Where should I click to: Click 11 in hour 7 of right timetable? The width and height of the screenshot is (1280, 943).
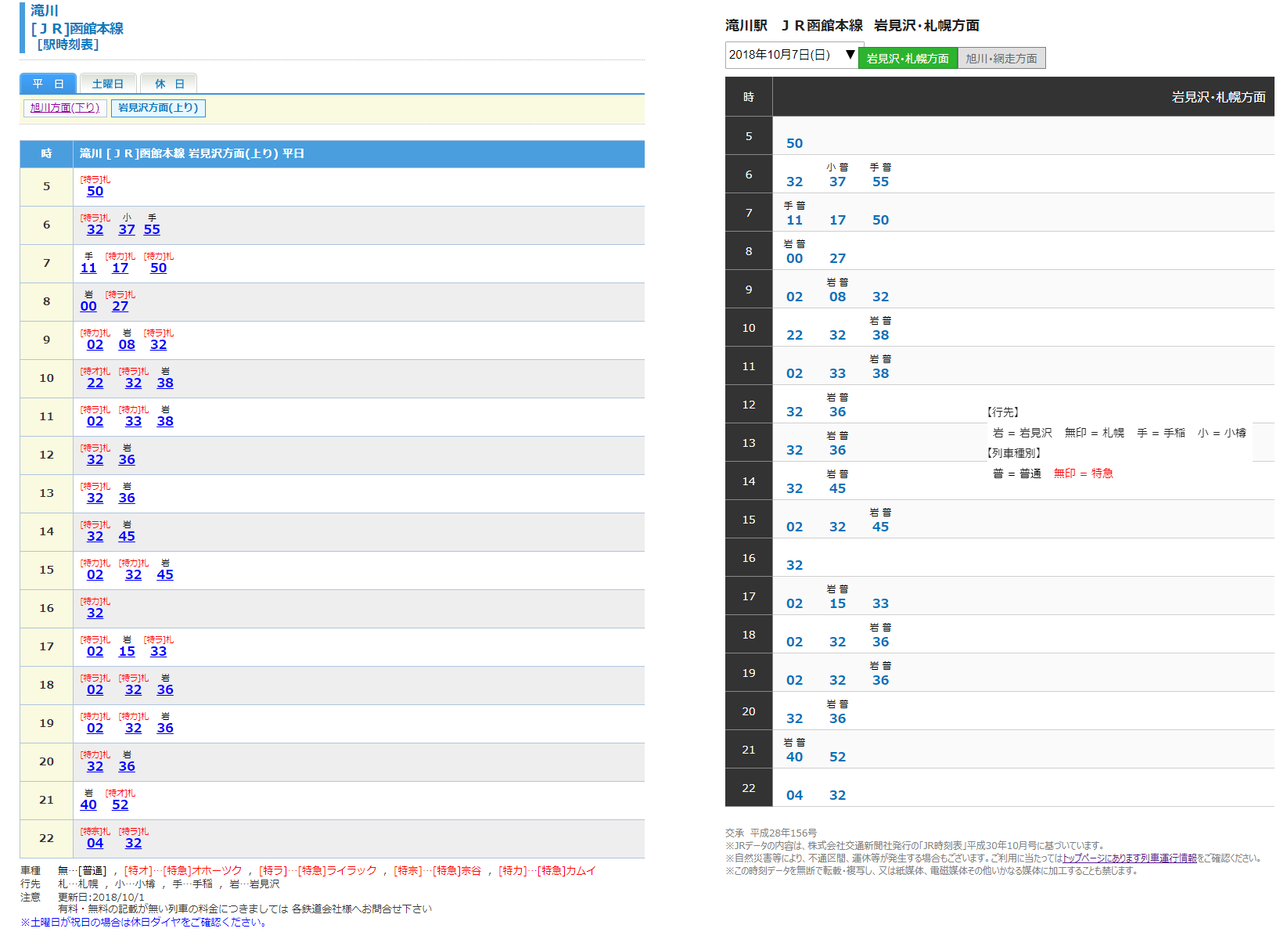pyautogui.click(x=795, y=220)
